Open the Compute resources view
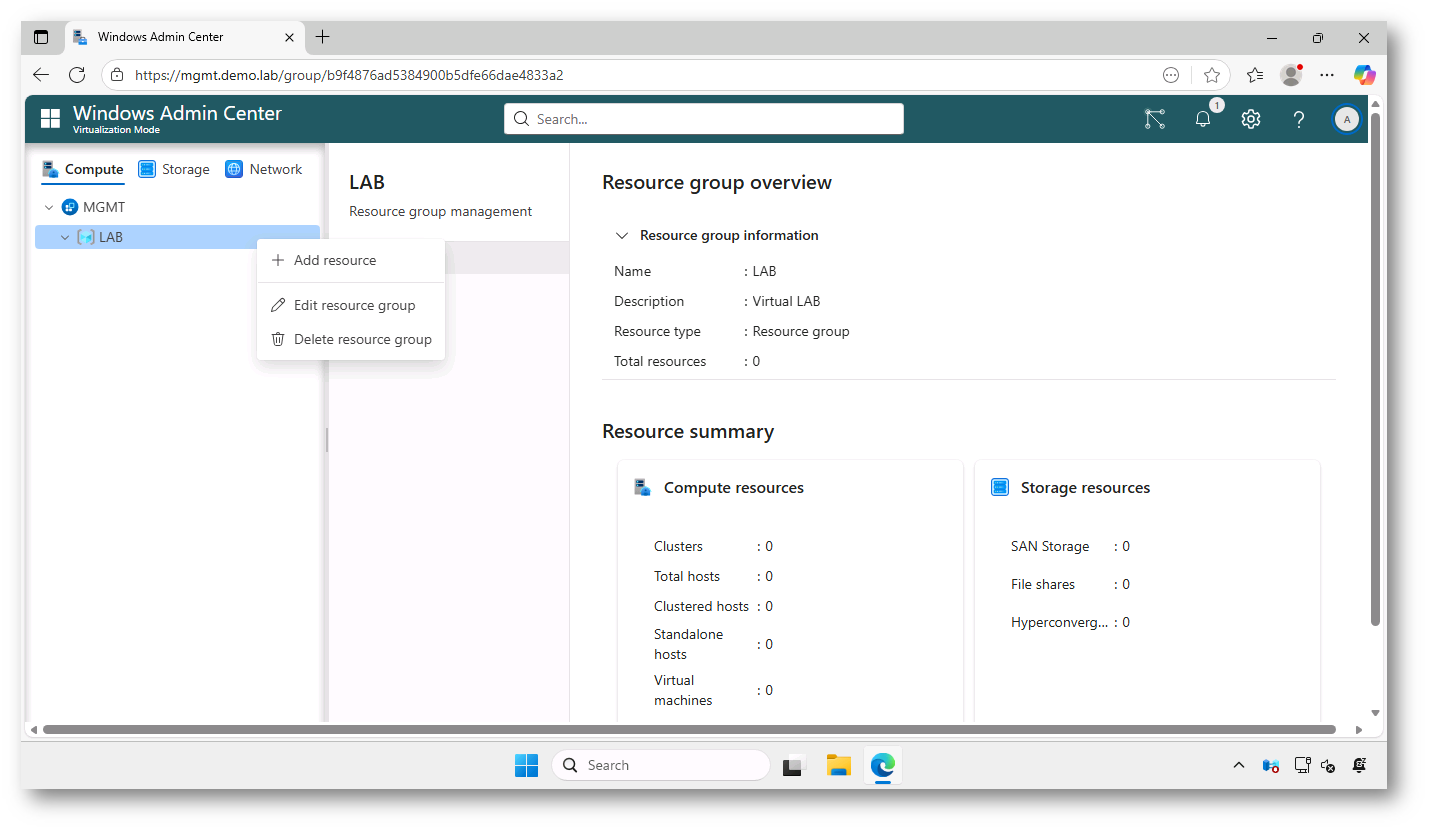Viewport: 1429px width, 831px height. click(x=82, y=169)
